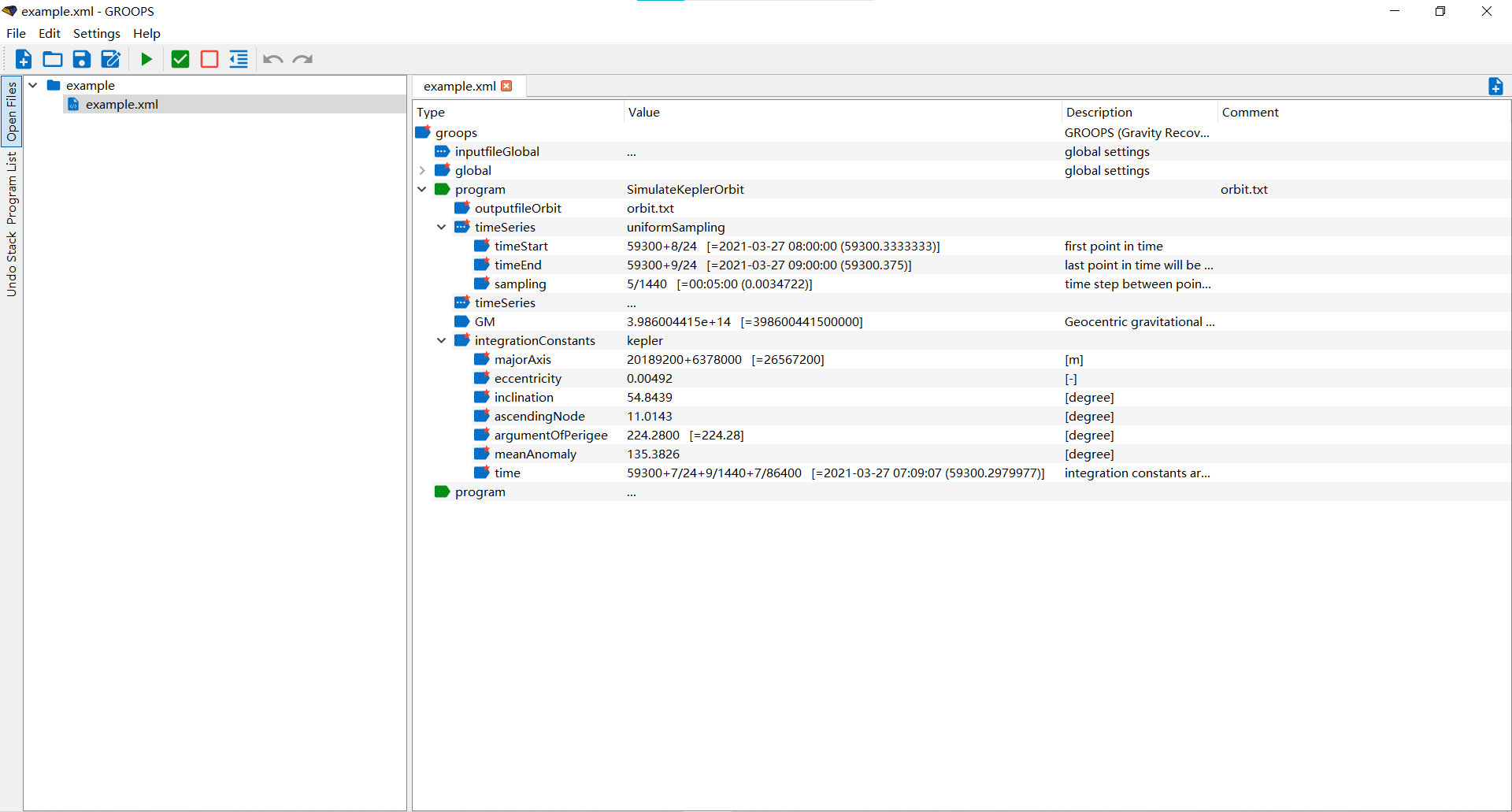
Task: Open a file using the folder toolbar icon
Action: click(x=53, y=59)
